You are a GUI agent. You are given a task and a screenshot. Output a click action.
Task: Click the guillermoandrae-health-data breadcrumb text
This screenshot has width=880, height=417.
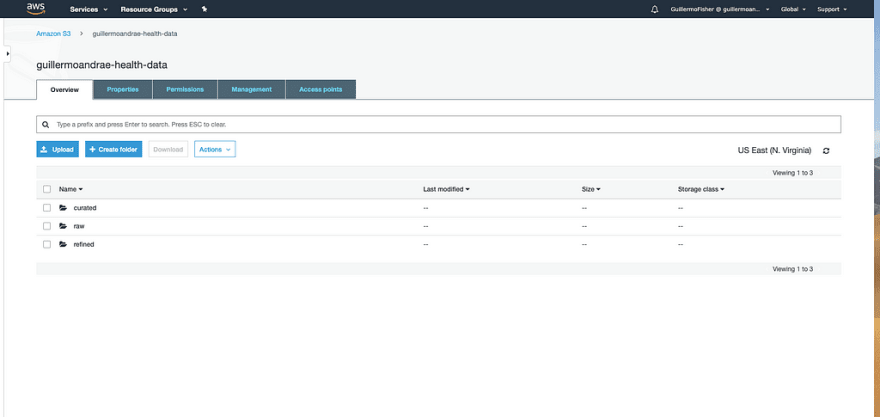pyautogui.click(x=135, y=34)
